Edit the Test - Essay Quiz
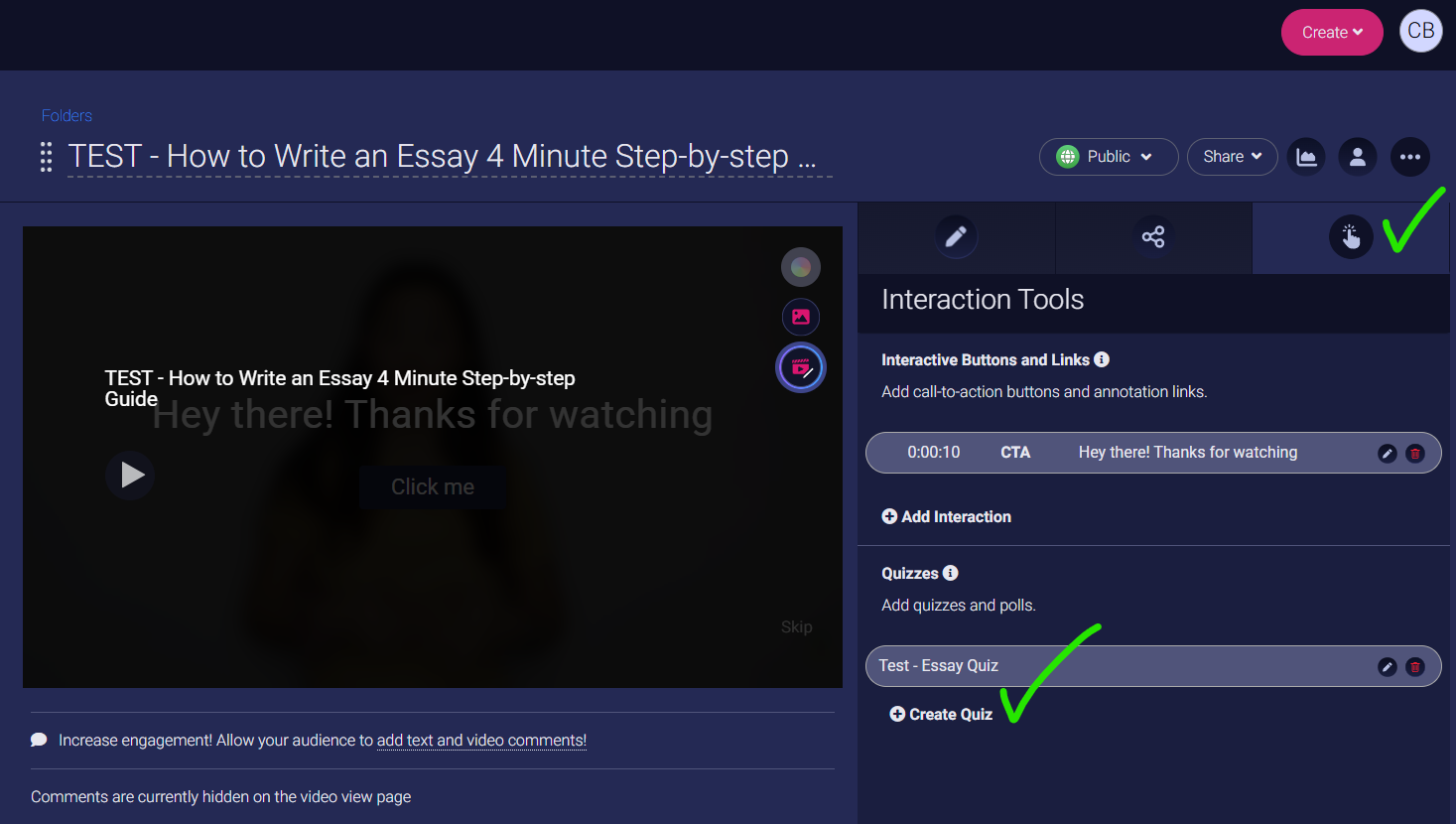1456x824 pixels. [x=1387, y=667]
